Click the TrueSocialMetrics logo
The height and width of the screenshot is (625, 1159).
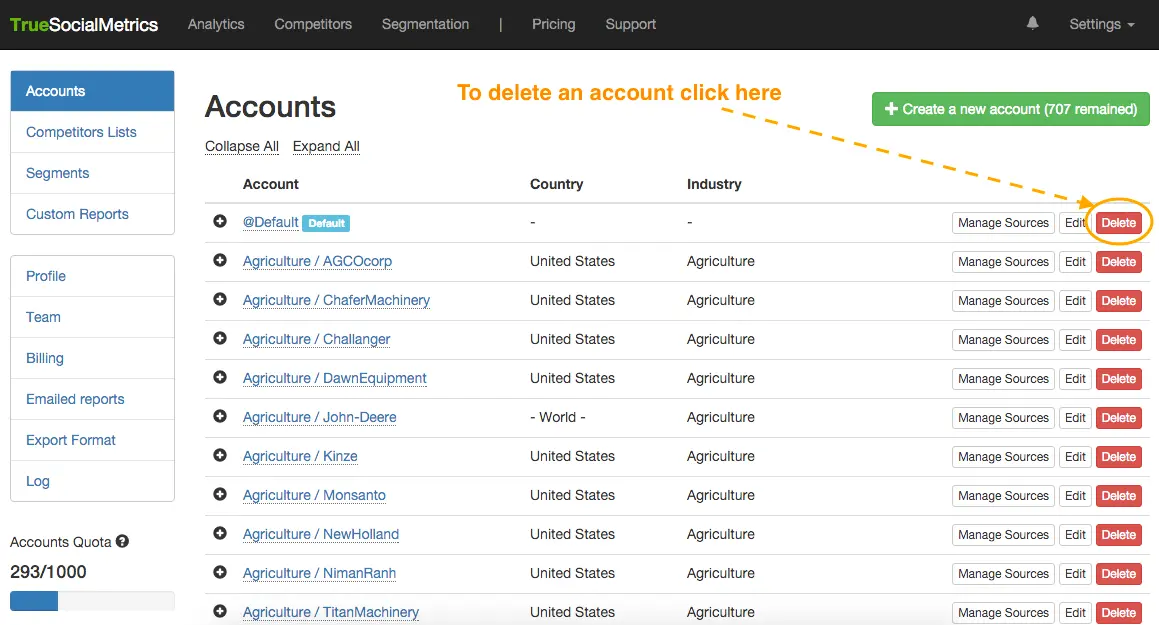84,25
